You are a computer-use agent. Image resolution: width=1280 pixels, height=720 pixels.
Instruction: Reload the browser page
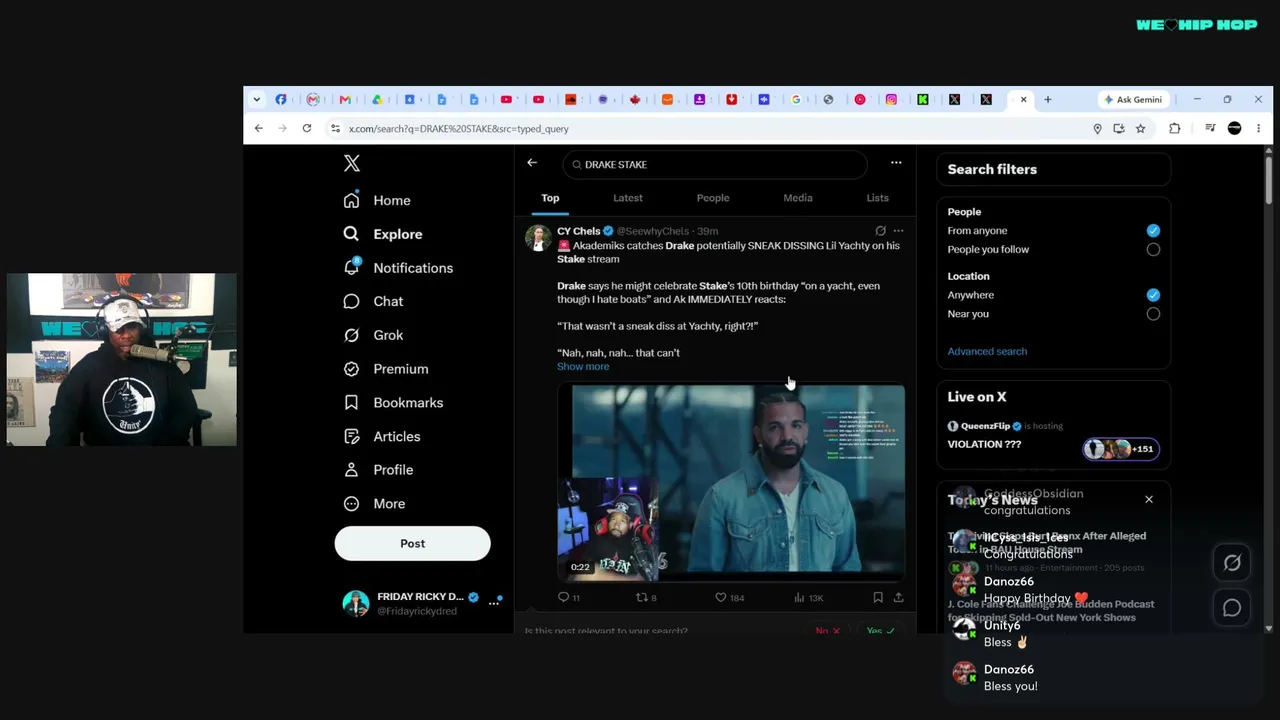307,128
